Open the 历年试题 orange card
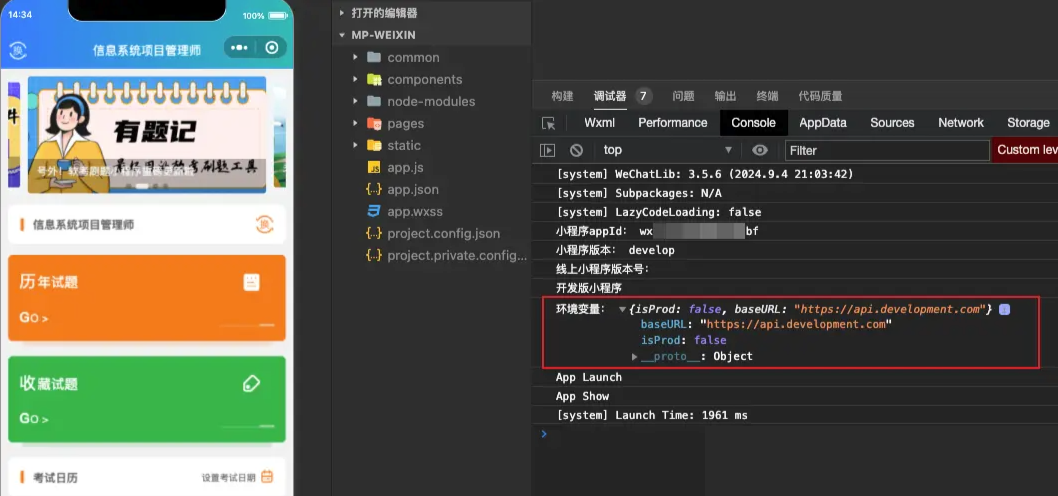The image size is (1058, 496). [x=146, y=298]
